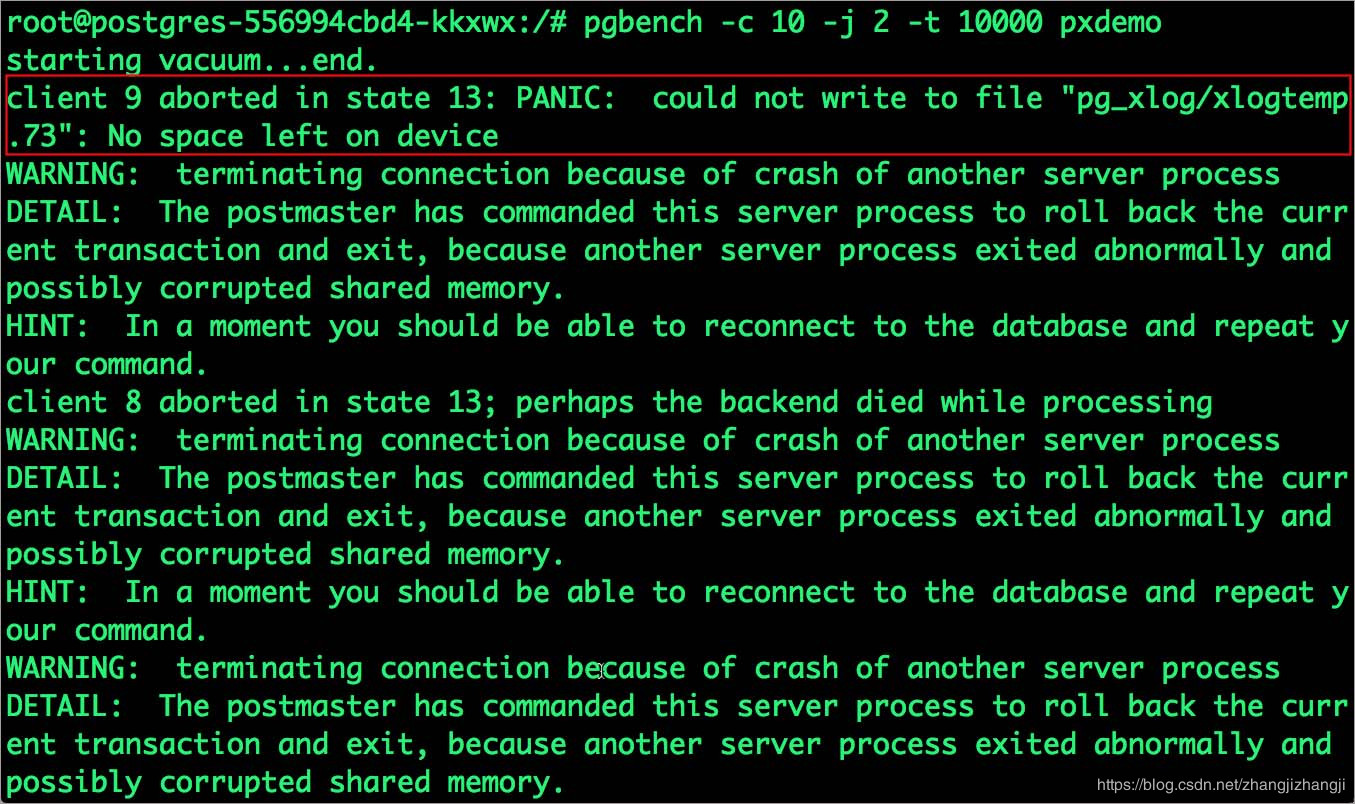
Task: Click the root@postgres shell prompt
Action: click(x=293, y=22)
